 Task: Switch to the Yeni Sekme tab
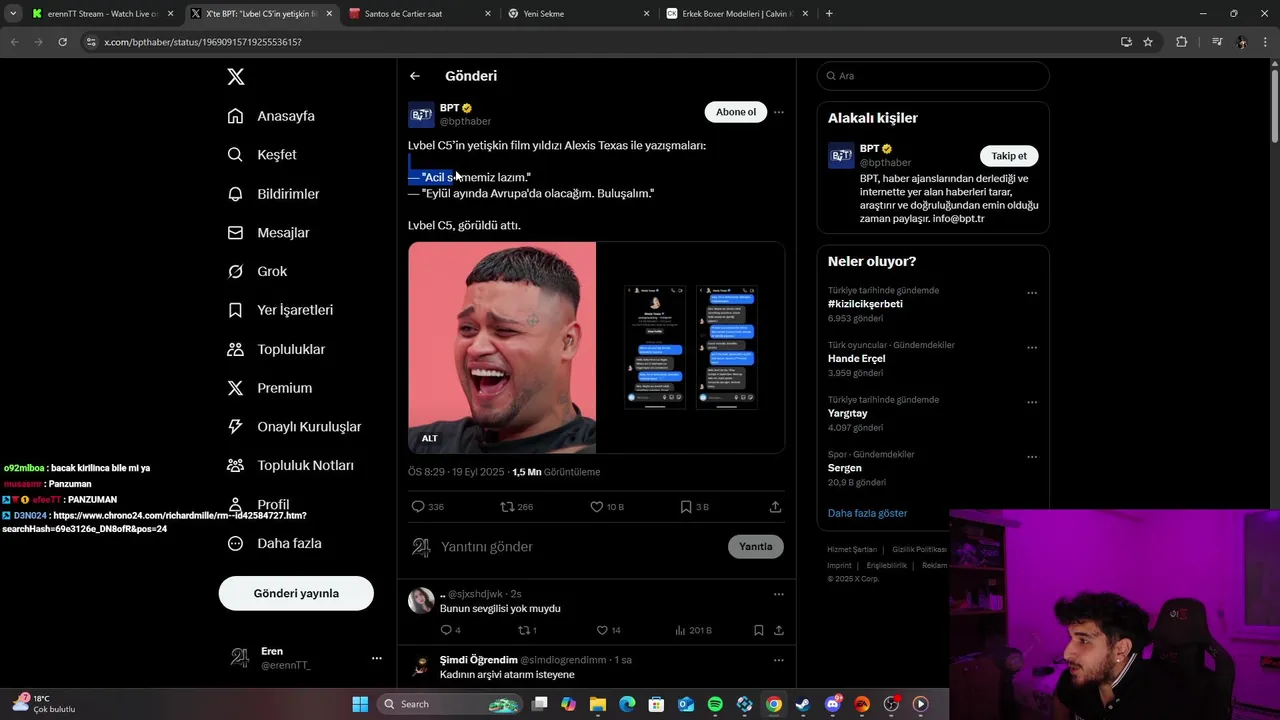(x=577, y=14)
